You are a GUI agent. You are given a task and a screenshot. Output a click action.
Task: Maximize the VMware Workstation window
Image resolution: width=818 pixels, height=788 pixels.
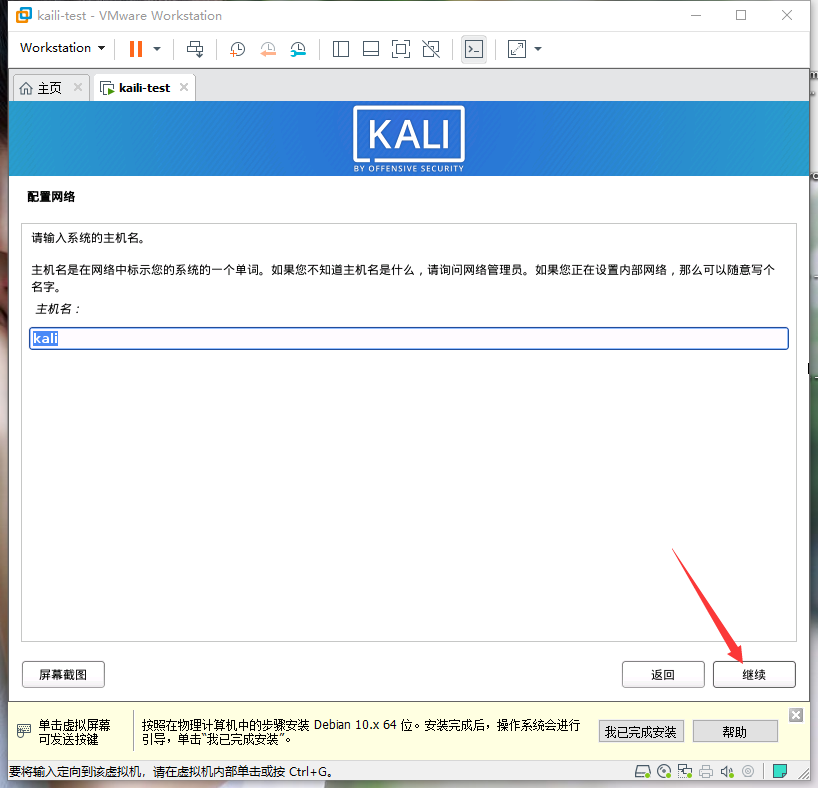click(741, 16)
